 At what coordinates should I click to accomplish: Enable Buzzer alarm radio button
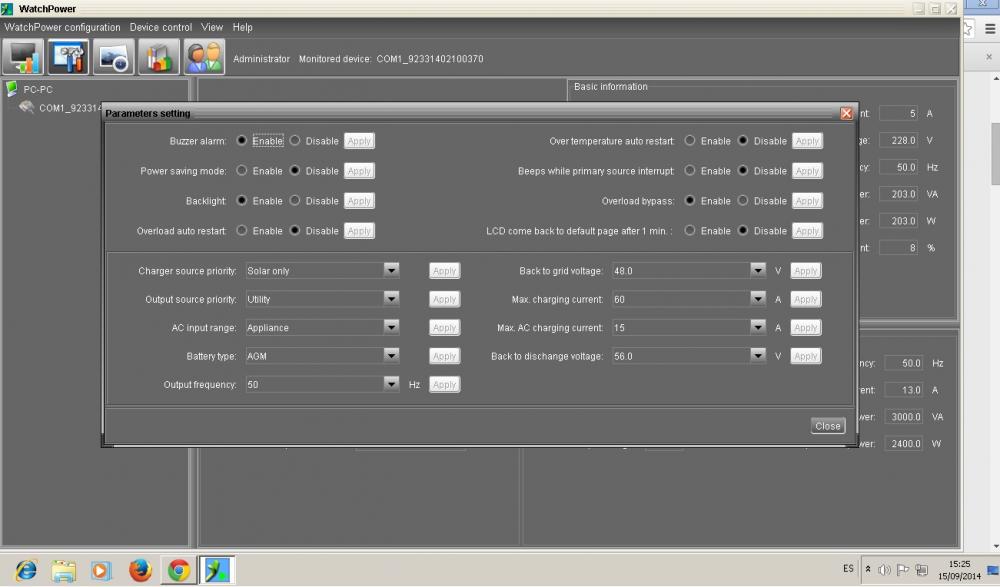click(x=242, y=140)
